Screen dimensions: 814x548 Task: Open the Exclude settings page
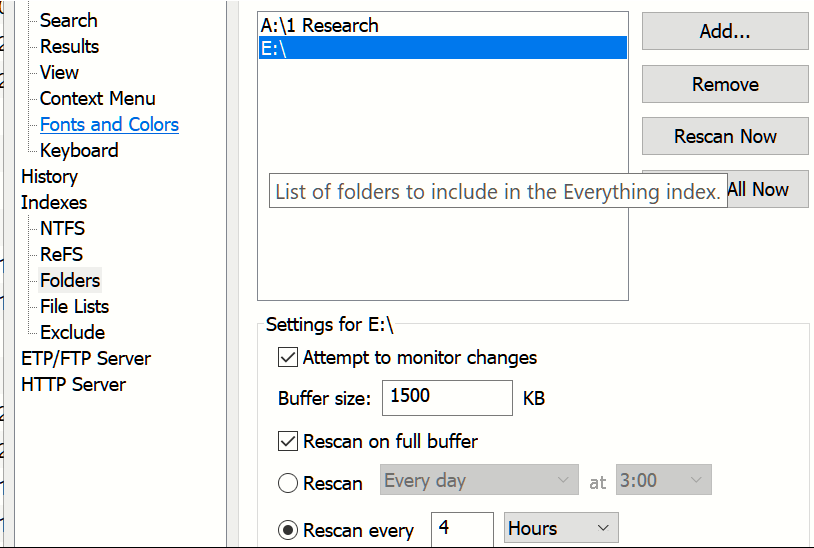[x=73, y=332]
